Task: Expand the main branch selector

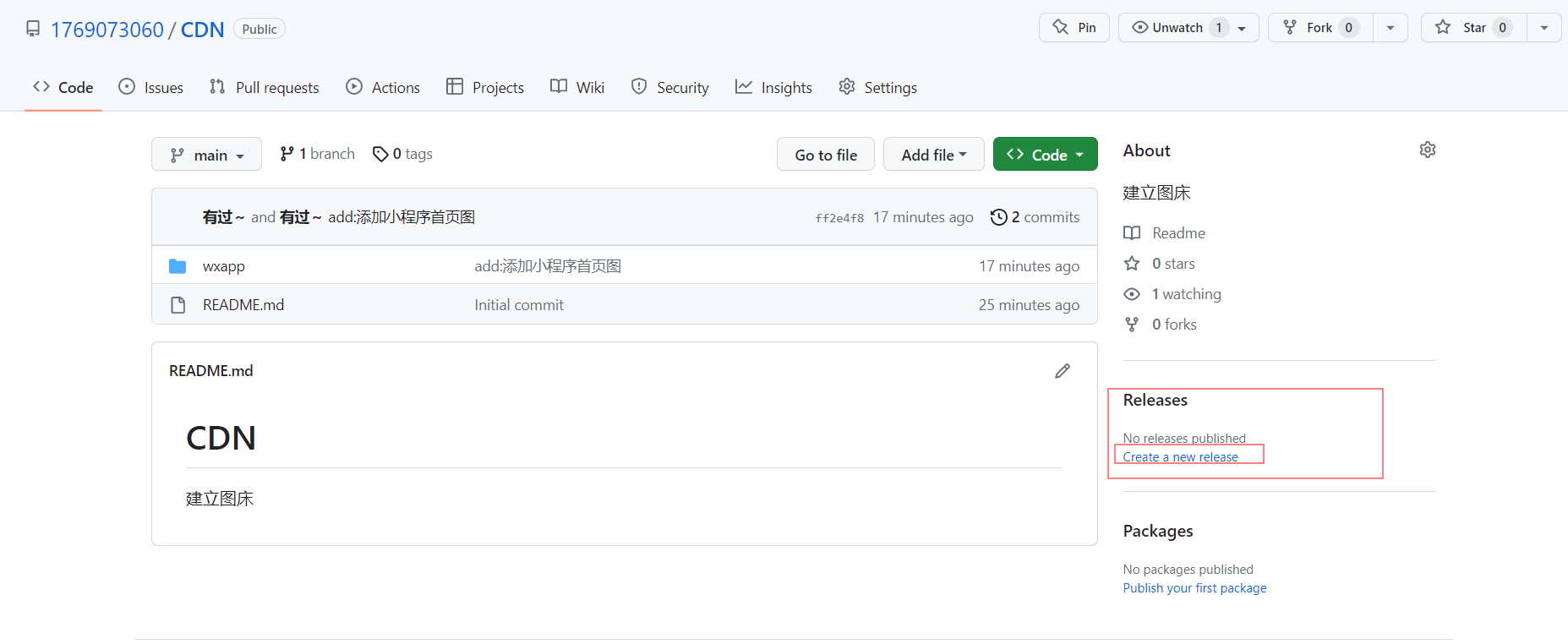Action: click(206, 155)
